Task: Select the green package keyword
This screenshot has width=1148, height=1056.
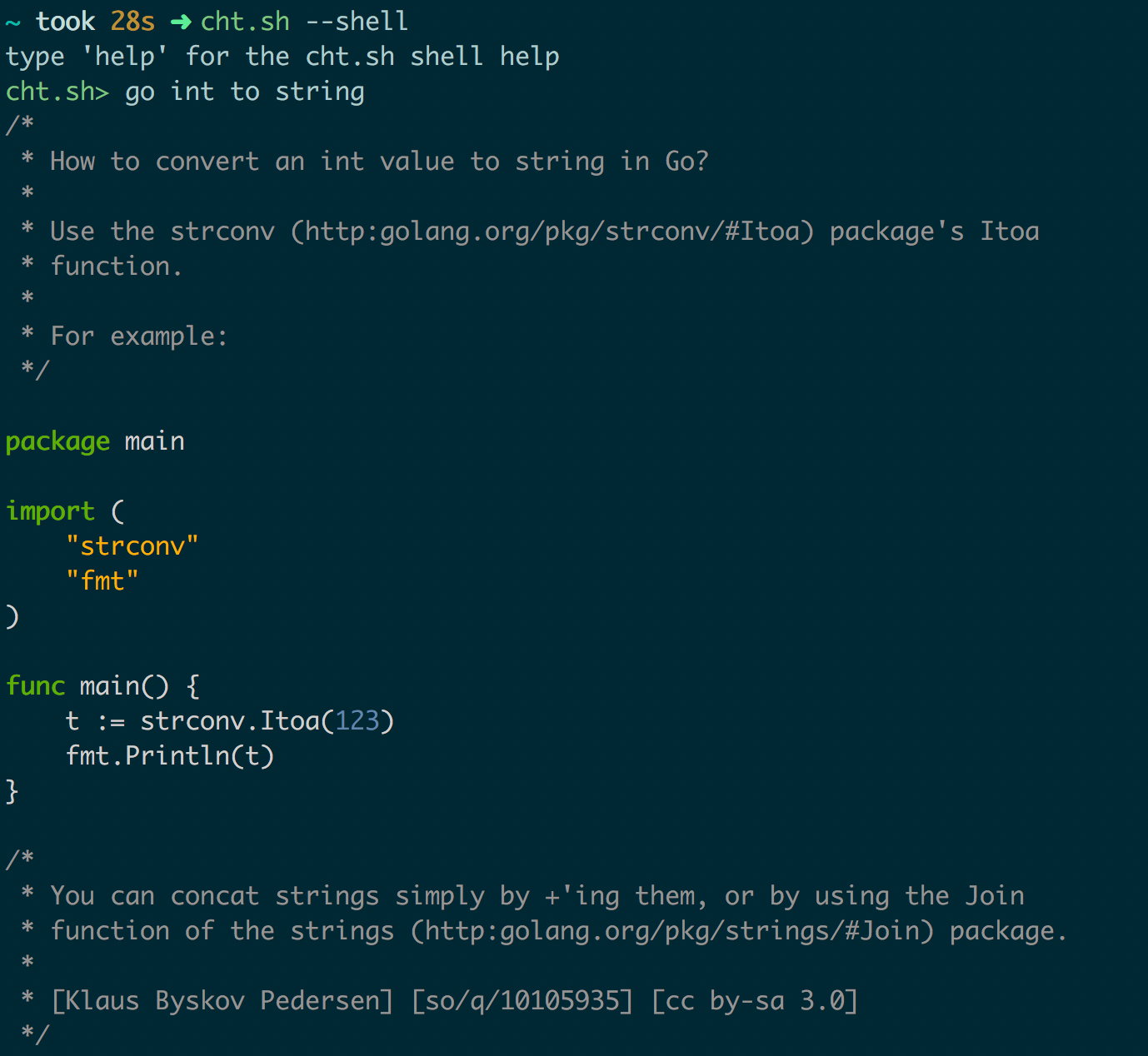Action: tap(57, 441)
